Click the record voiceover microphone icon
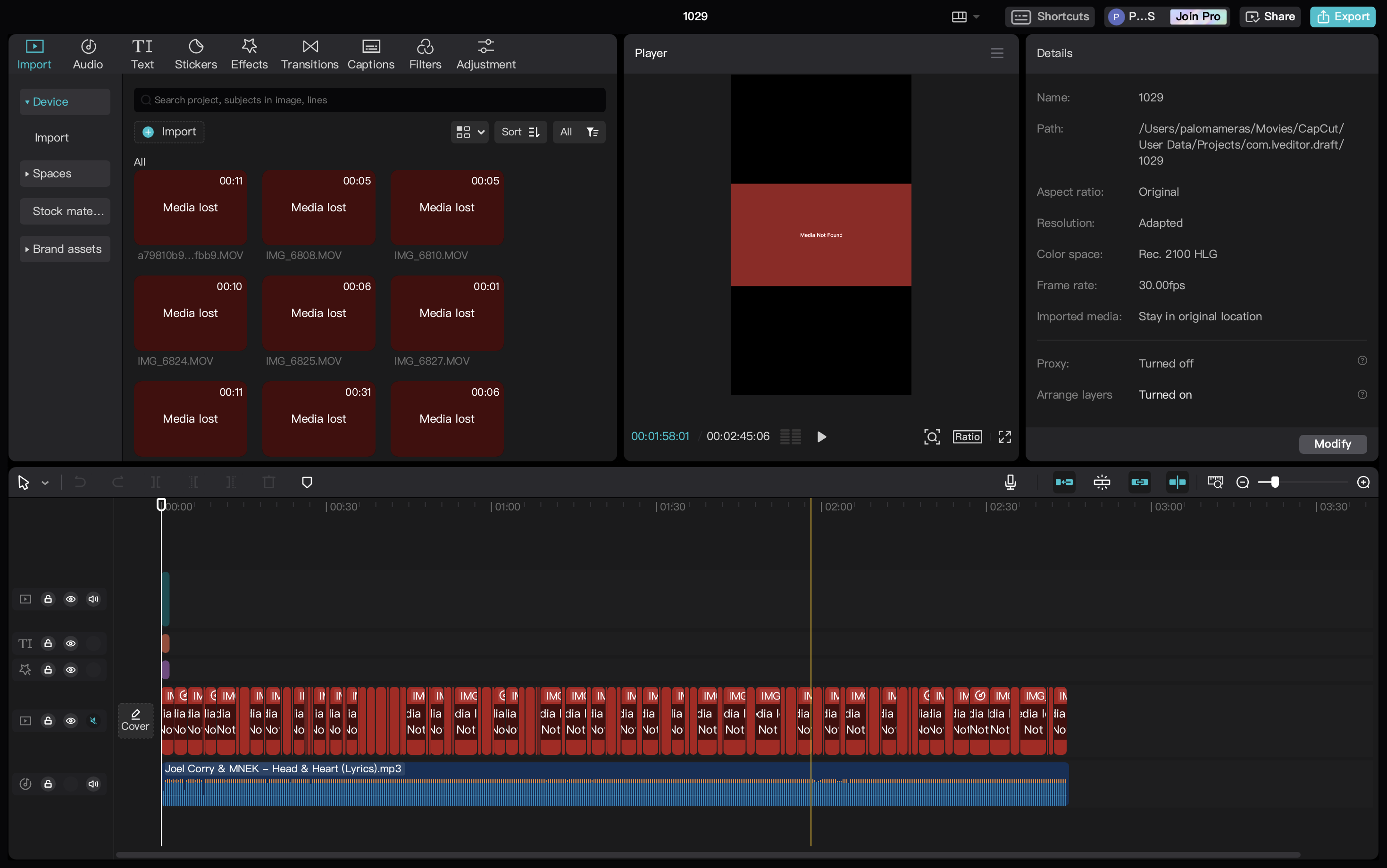Image resolution: width=1387 pixels, height=868 pixels. pyautogui.click(x=1011, y=482)
